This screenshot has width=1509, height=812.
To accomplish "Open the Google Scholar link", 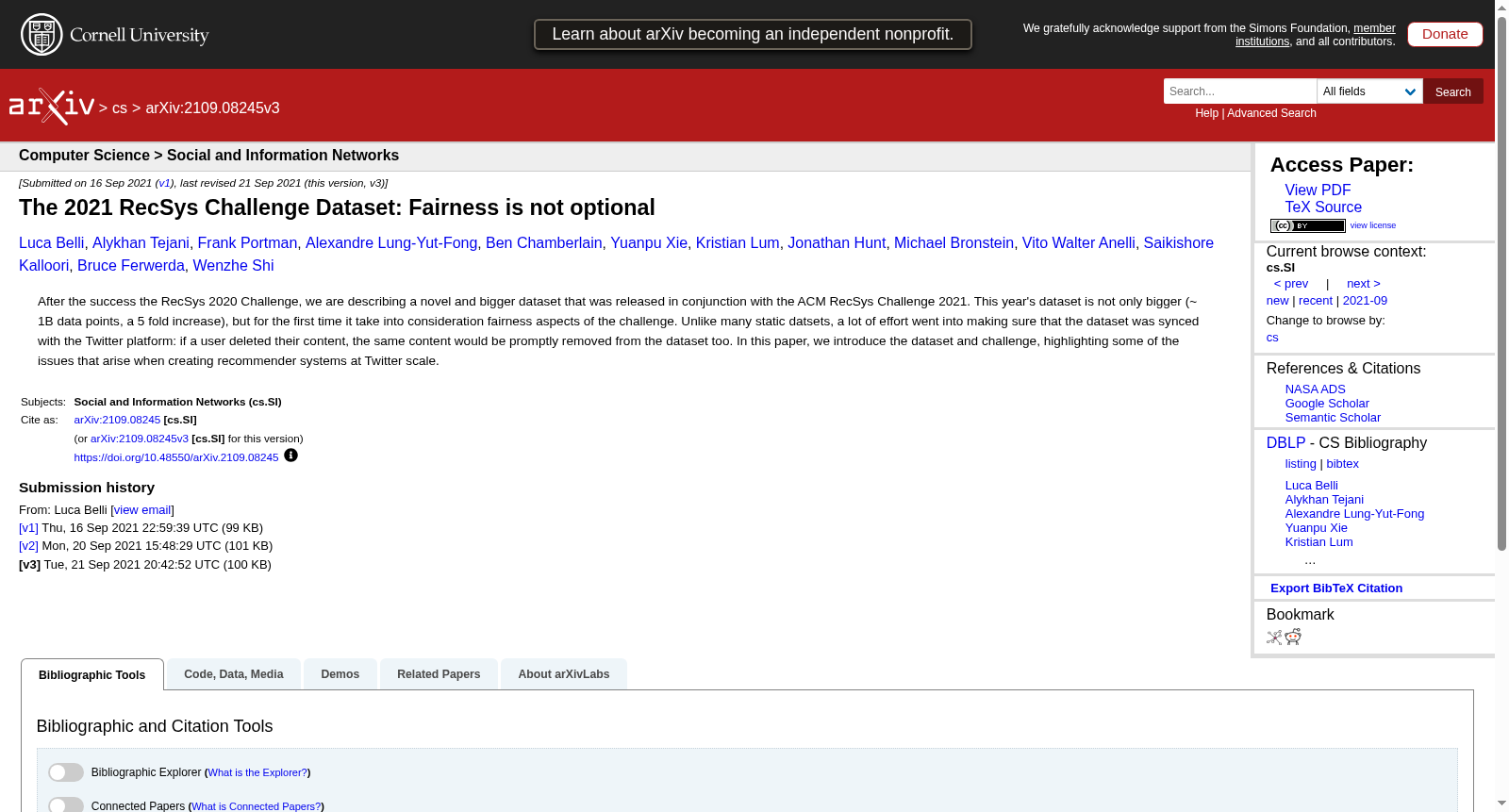I will 1327,404.
